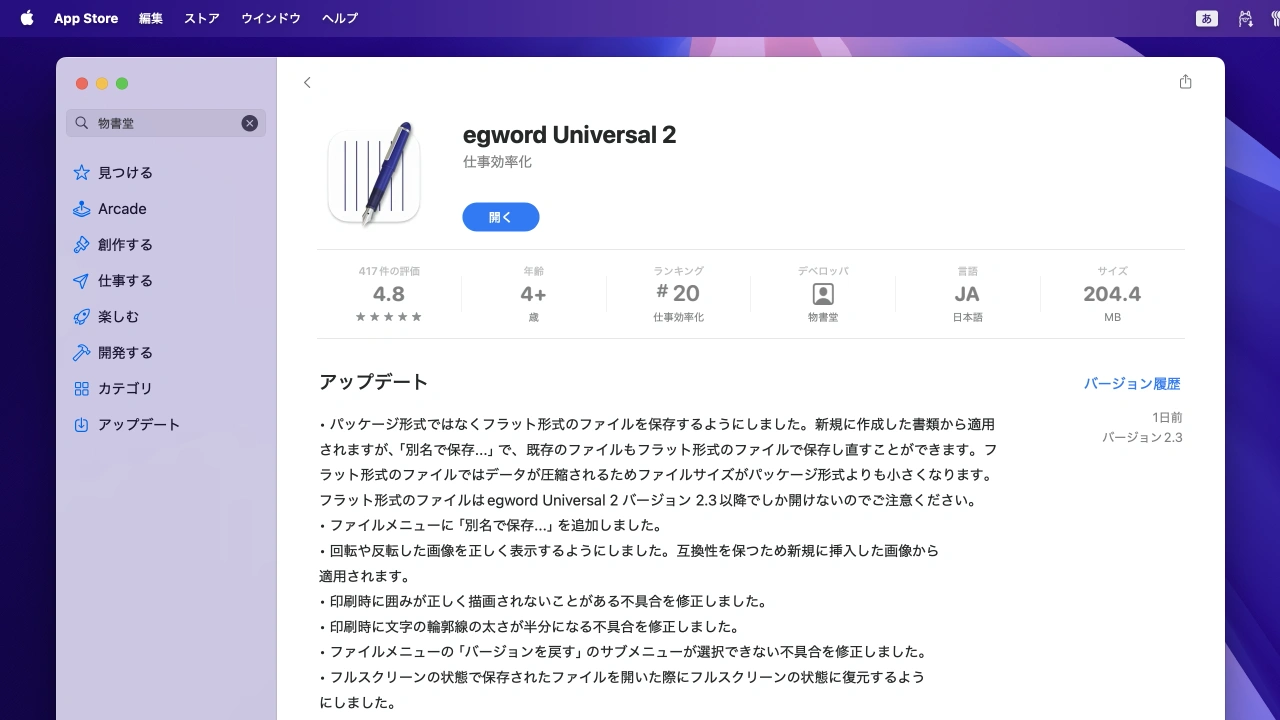The height and width of the screenshot is (720, 1280).
Task: Open the 編集 menu
Action: coord(151,18)
